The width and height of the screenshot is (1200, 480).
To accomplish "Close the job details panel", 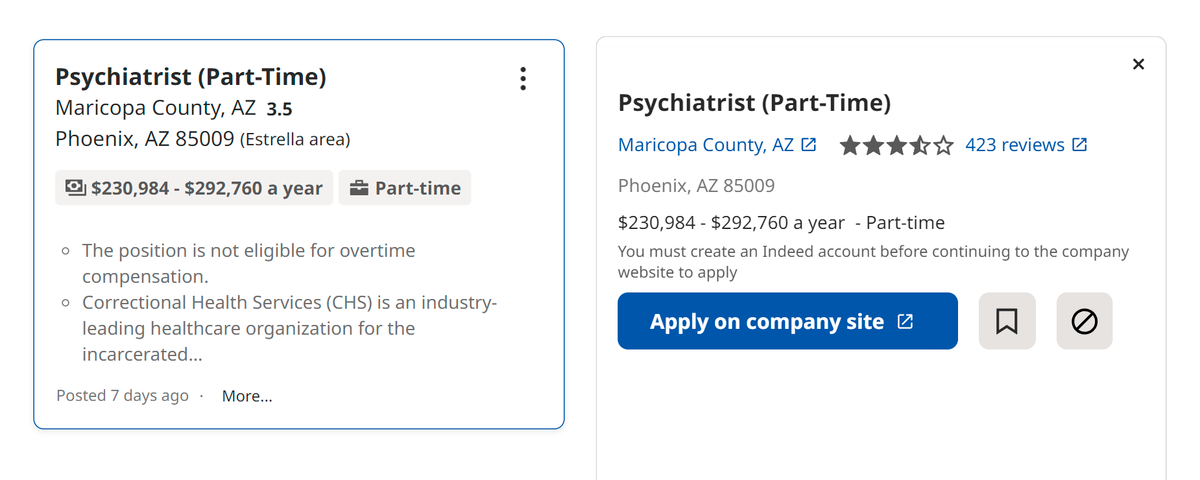I will click(x=1138, y=64).
